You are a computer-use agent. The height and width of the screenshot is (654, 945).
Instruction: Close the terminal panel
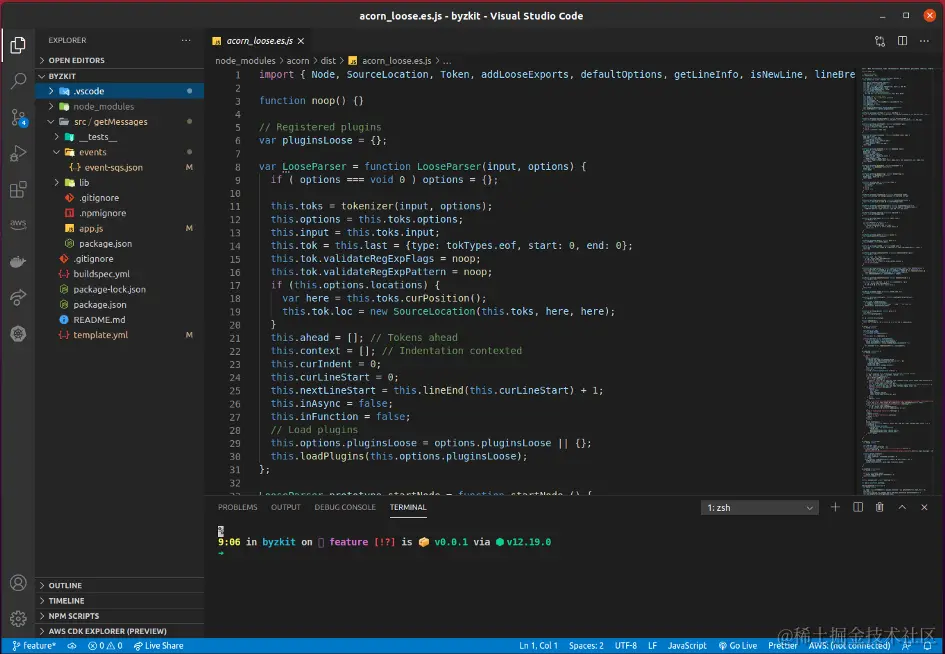925,507
